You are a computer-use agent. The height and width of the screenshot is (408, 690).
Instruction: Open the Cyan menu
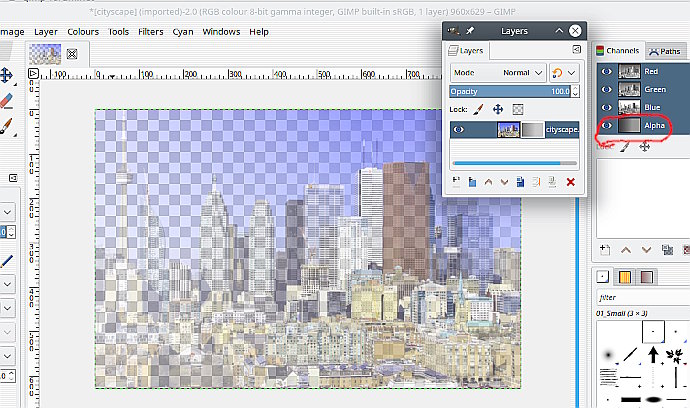click(x=183, y=32)
